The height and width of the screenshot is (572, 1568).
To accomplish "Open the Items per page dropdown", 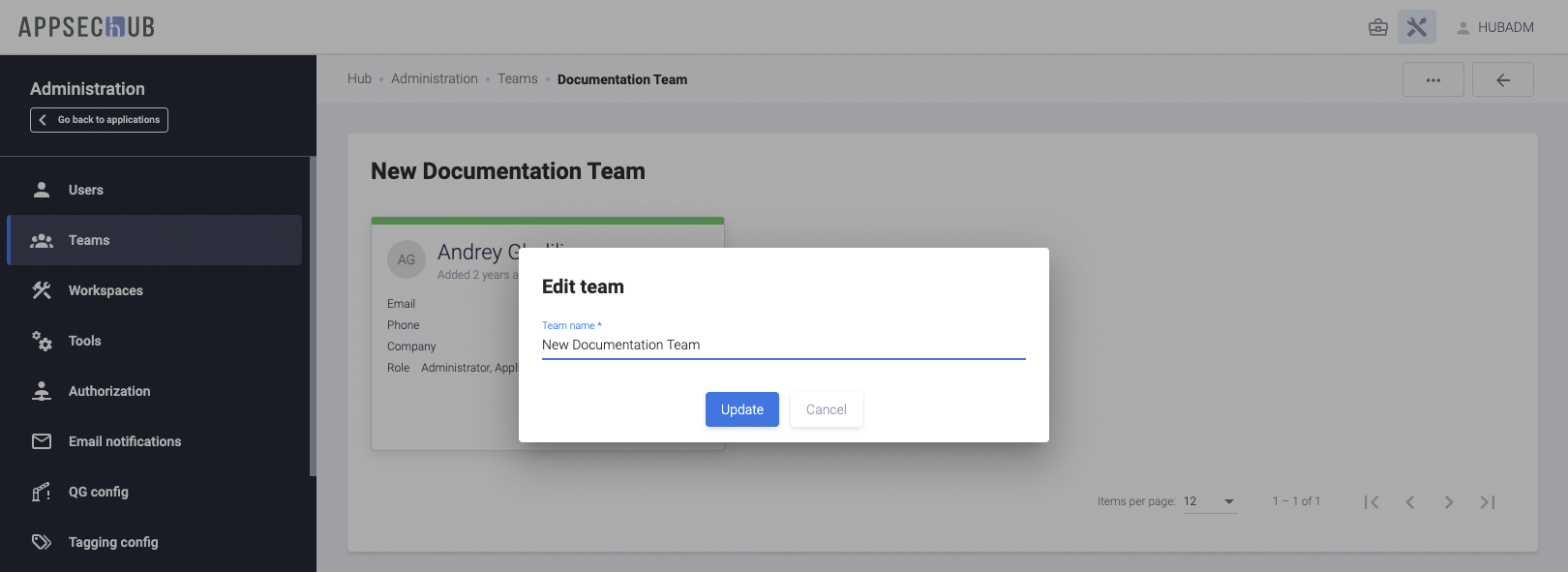I will (1209, 501).
